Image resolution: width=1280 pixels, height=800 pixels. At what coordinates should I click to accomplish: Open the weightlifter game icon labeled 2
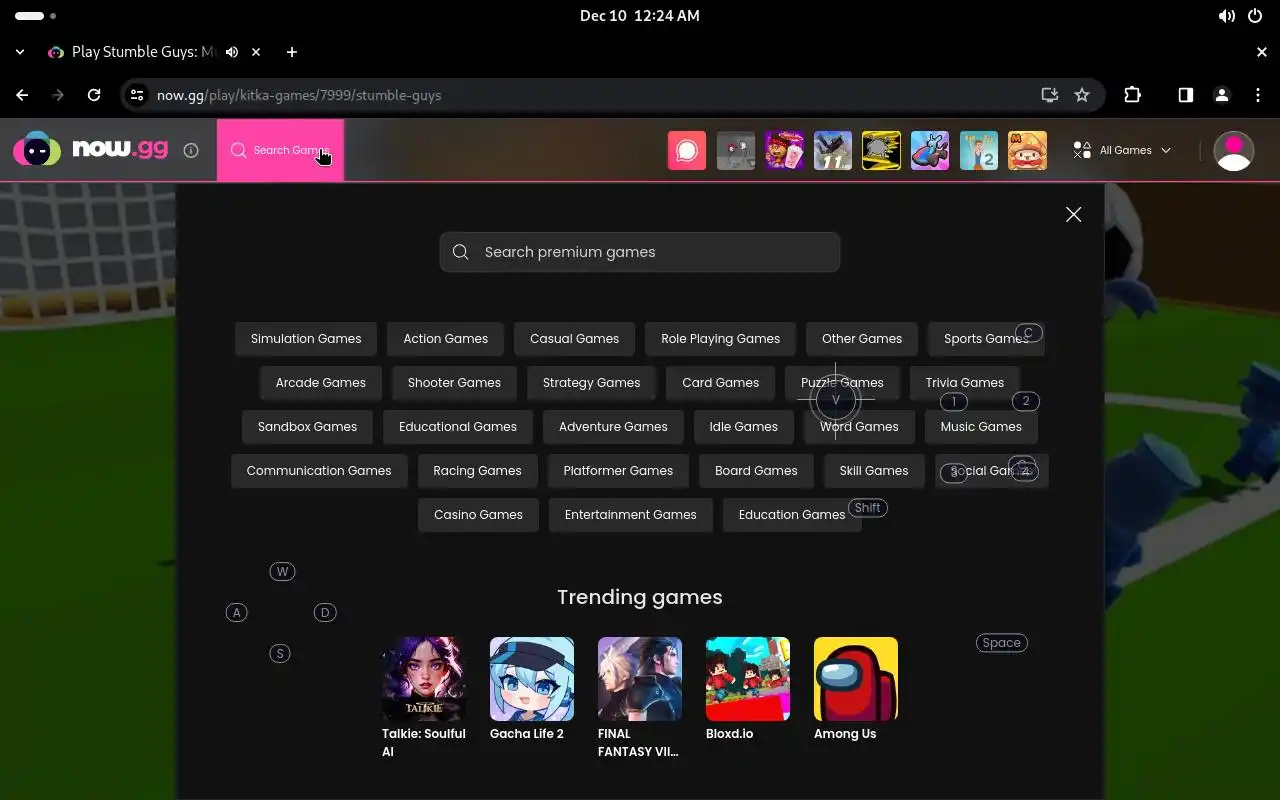tap(978, 150)
